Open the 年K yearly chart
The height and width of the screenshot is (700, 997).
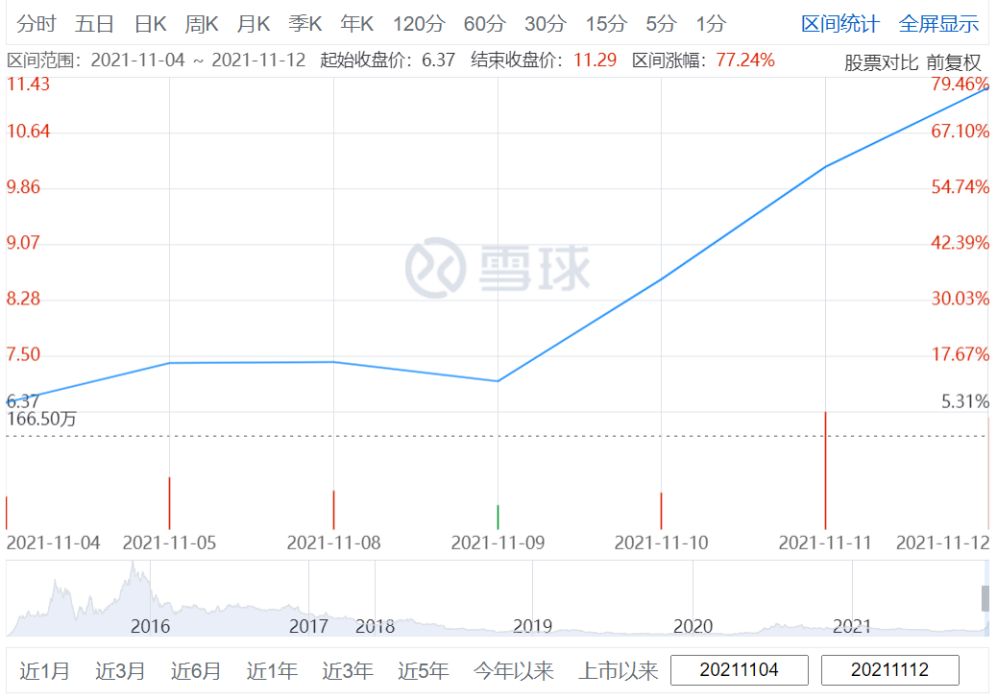[356, 24]
